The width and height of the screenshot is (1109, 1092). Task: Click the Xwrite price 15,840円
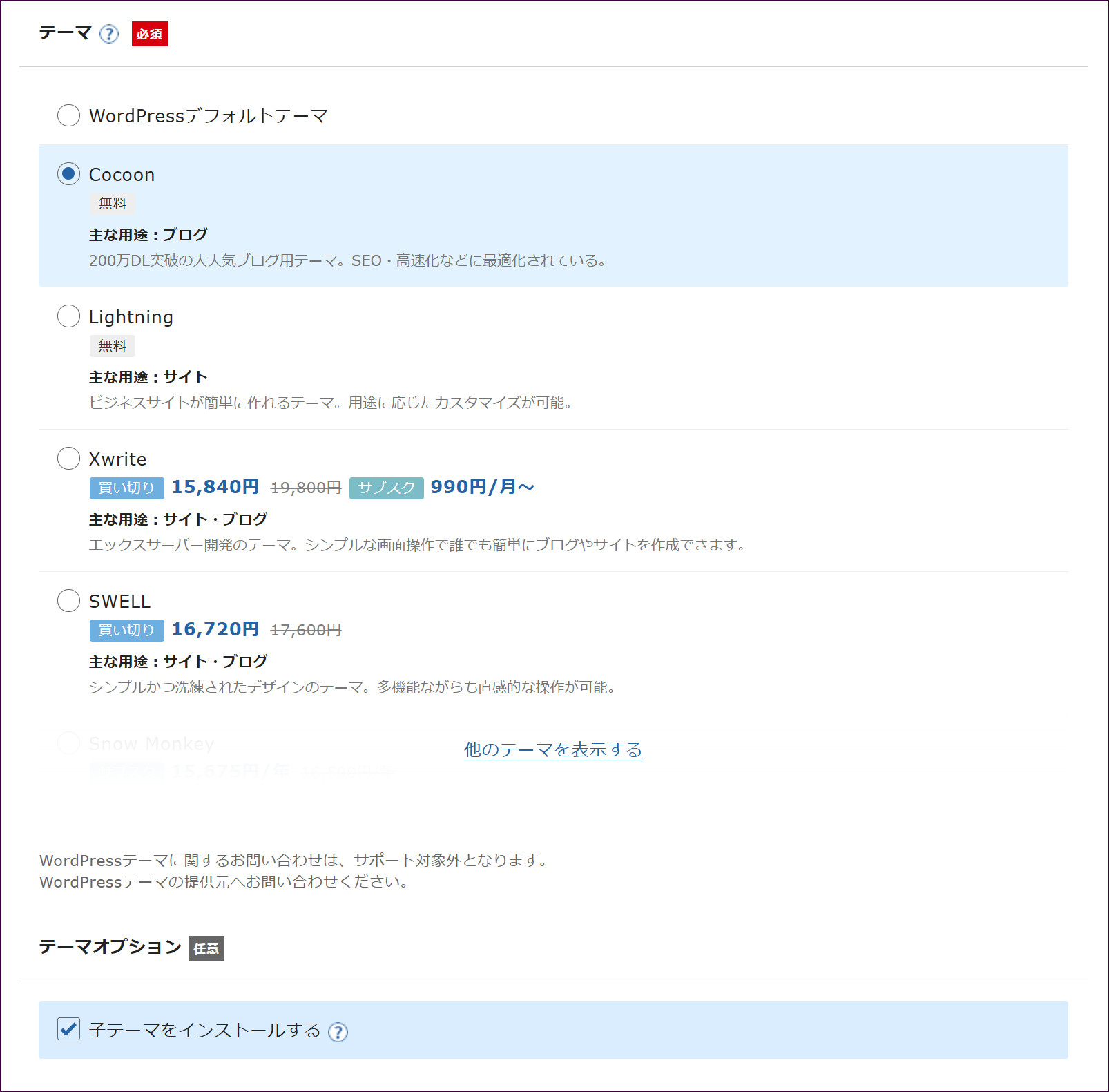tap(215, 487)
